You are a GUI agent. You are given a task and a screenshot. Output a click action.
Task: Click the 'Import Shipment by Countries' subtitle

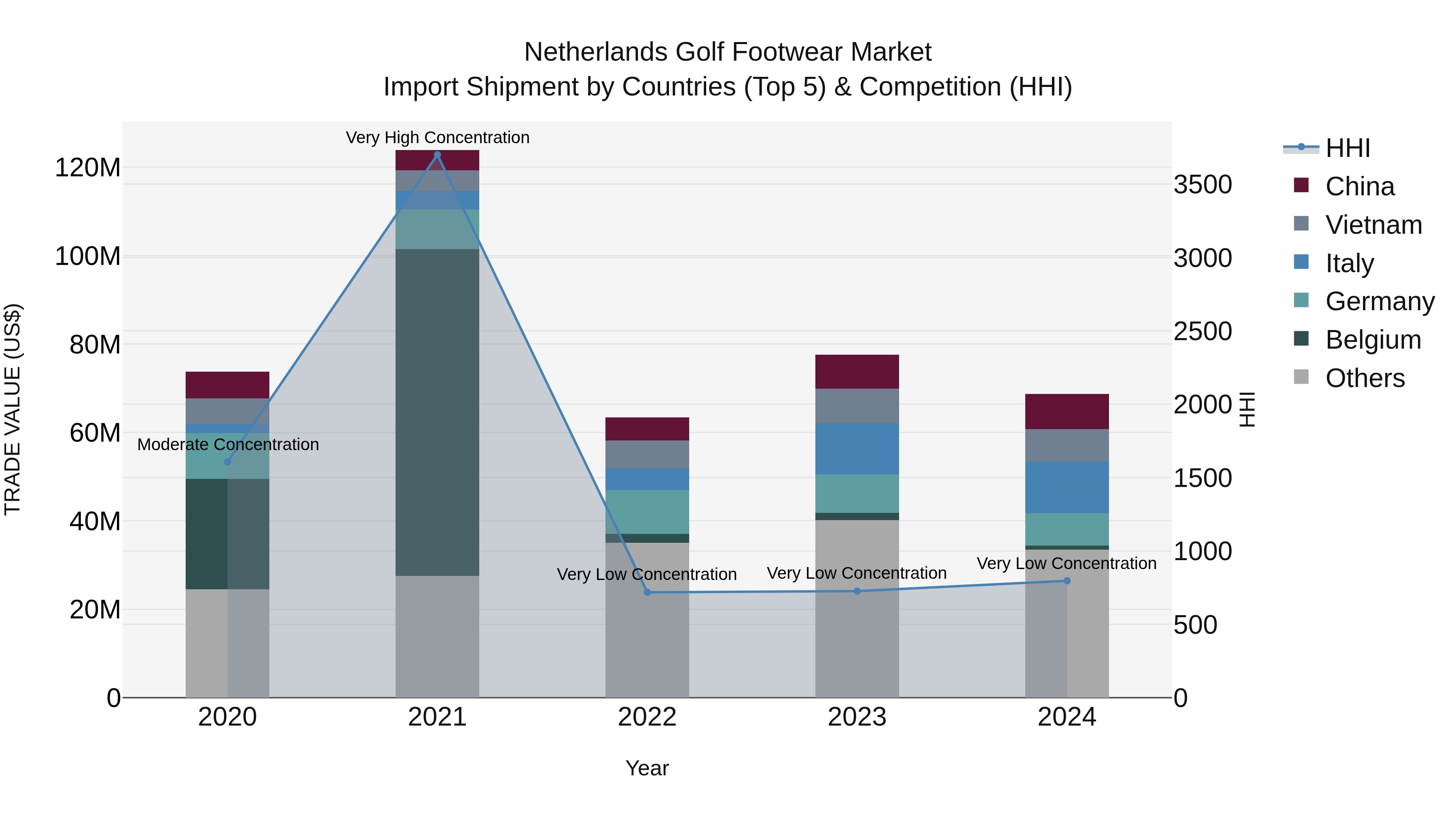click(x=561, y=87)
